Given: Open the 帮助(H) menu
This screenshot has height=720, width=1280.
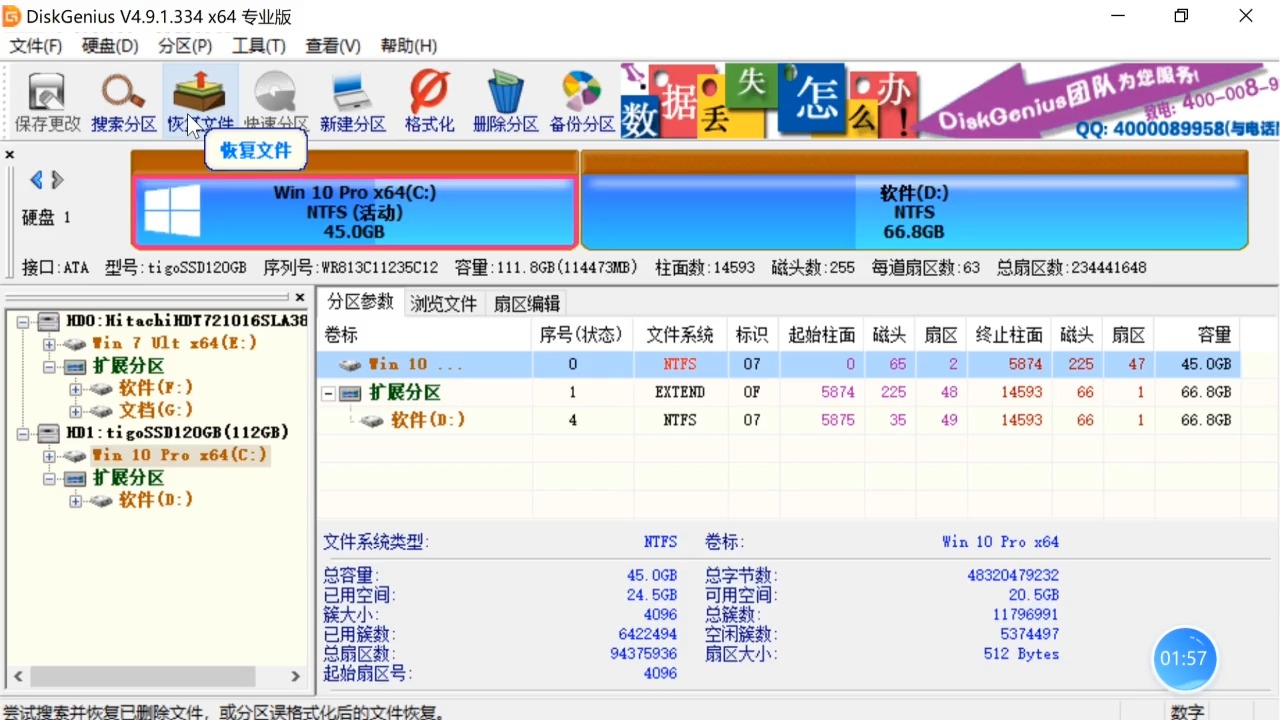Looking at the screenshot, I should point(408,46).
